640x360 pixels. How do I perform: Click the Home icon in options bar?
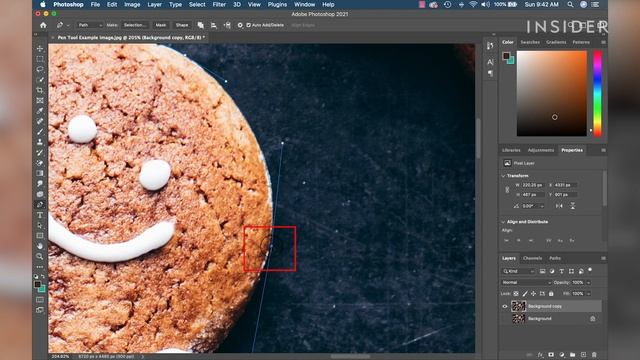[x=43, y=25]
